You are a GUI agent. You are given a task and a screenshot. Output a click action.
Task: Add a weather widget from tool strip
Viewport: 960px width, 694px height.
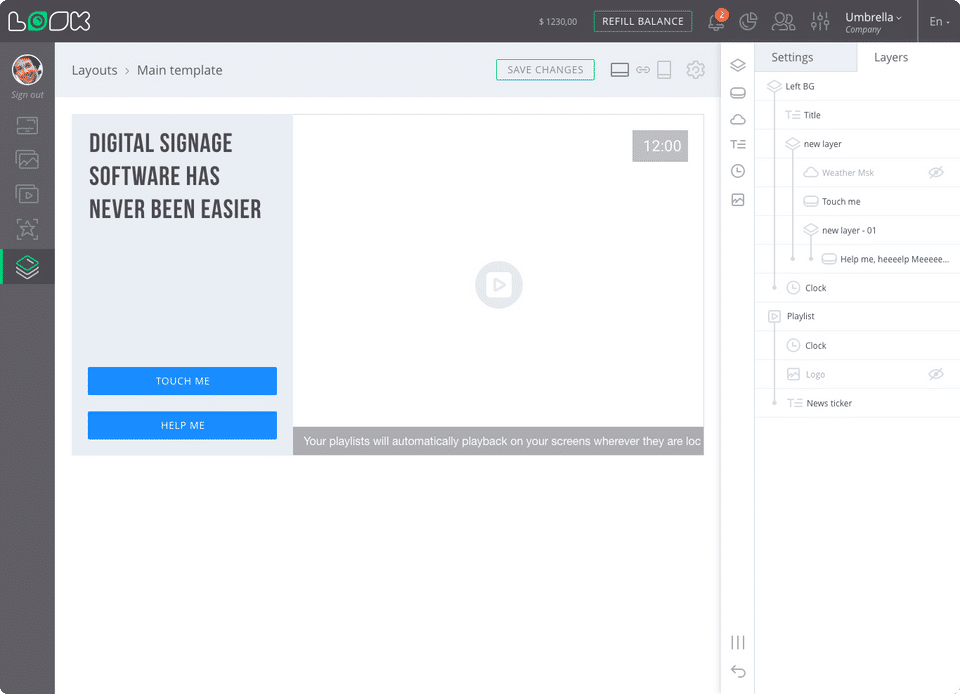(738, 119)
